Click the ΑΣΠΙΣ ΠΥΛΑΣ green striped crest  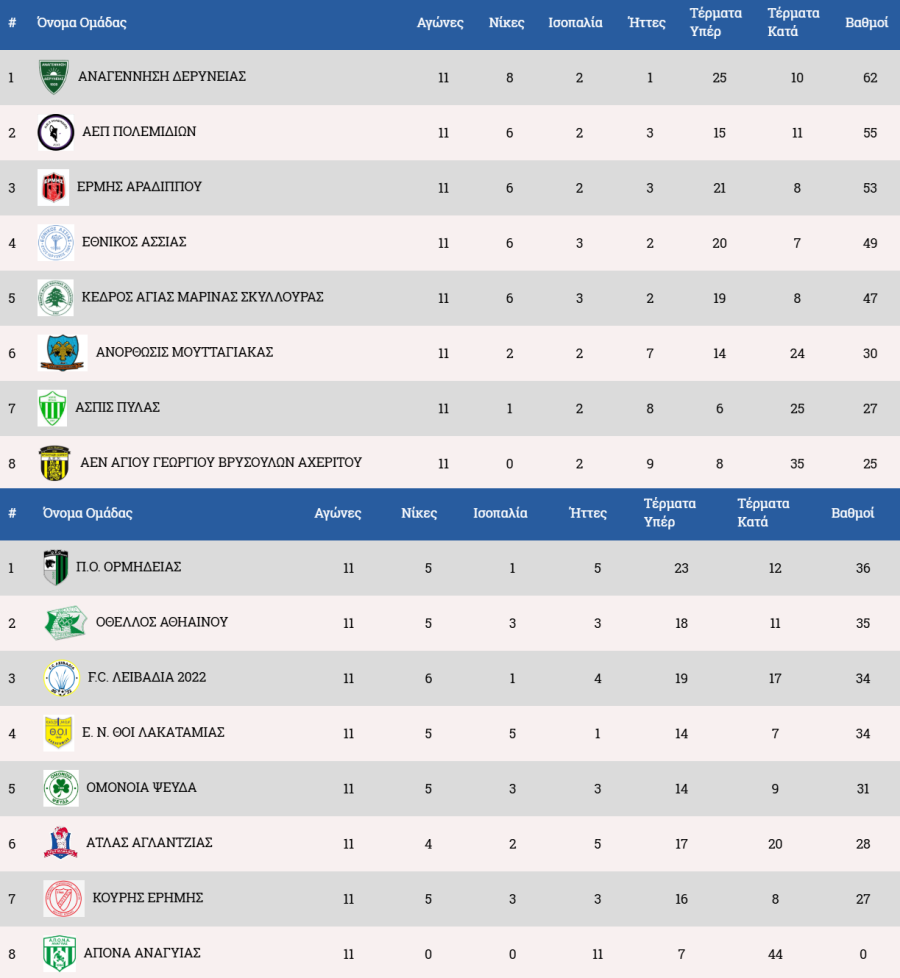coord(52,408)
